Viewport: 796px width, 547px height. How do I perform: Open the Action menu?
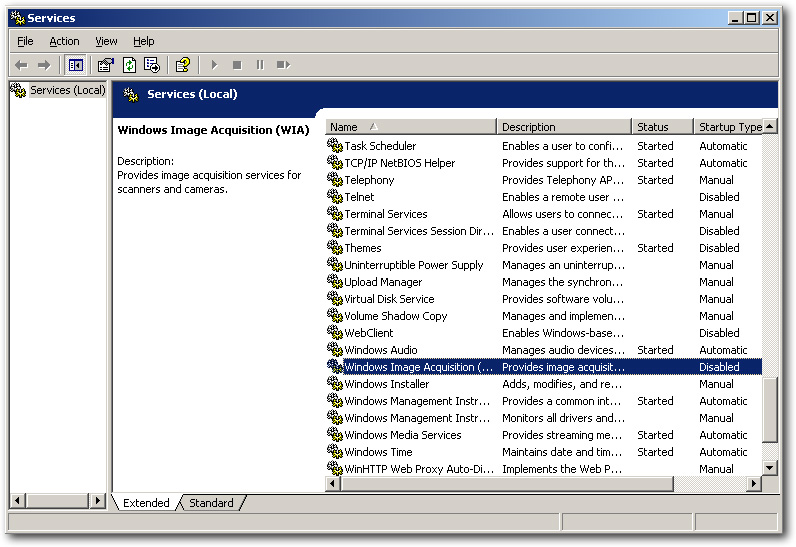pyautogui.click(x=64, y=41)
